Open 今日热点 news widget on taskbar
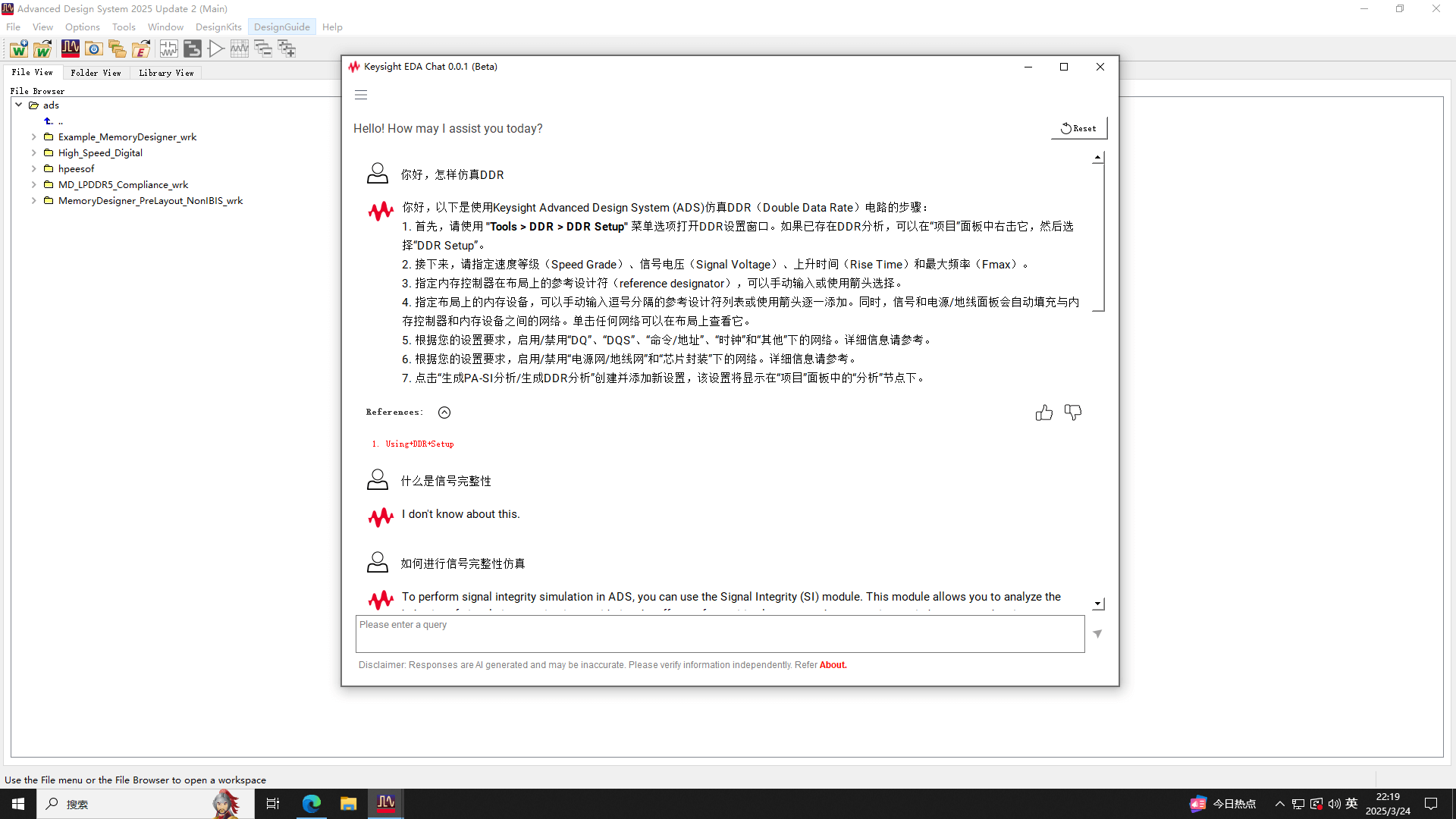 [x=1222, y=804]
